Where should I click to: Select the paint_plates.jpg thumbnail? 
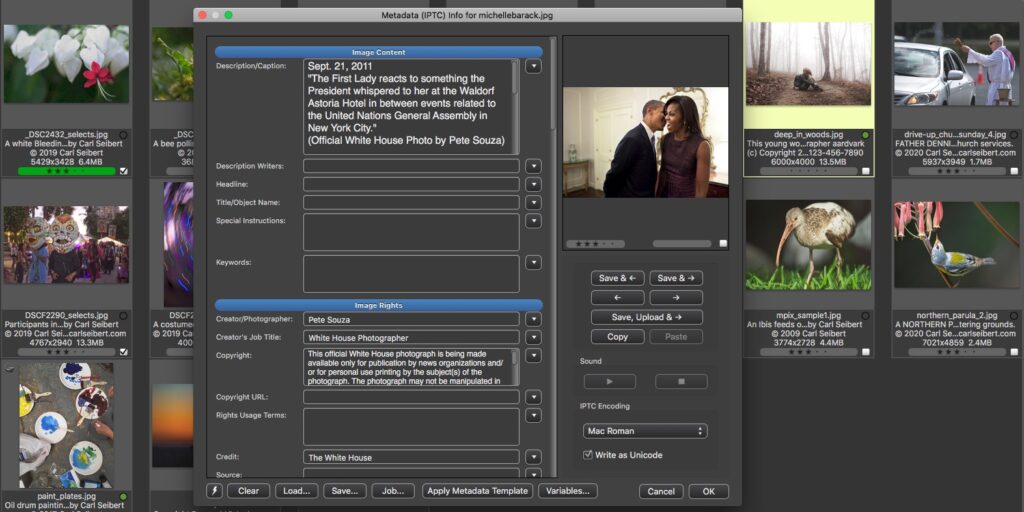[66, 425]
